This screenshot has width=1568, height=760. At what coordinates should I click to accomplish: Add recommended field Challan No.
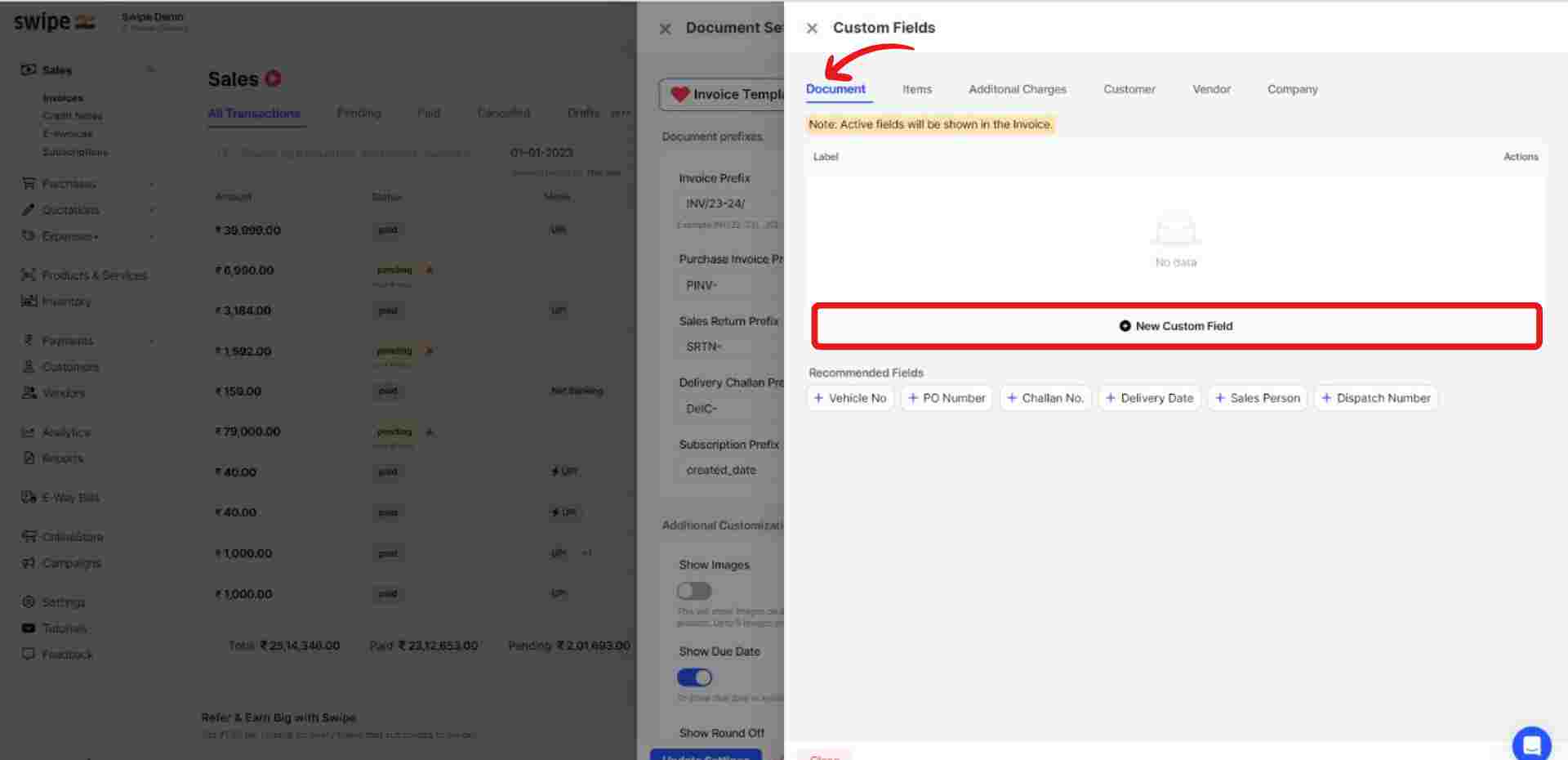(x=1045, y=398)
